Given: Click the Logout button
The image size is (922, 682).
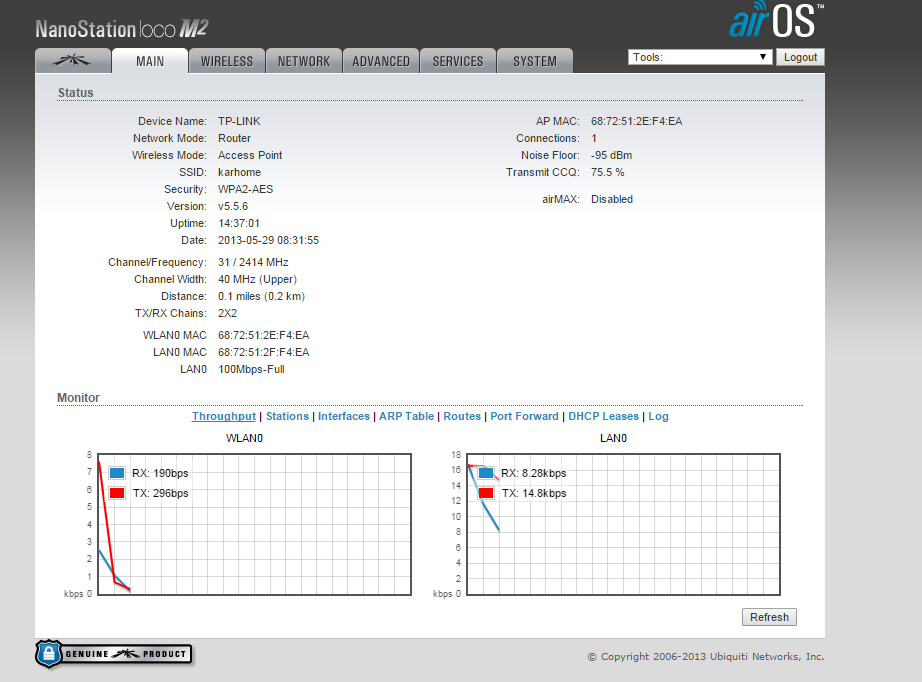Looking at the screenshot, I should (x=800, y=57).
